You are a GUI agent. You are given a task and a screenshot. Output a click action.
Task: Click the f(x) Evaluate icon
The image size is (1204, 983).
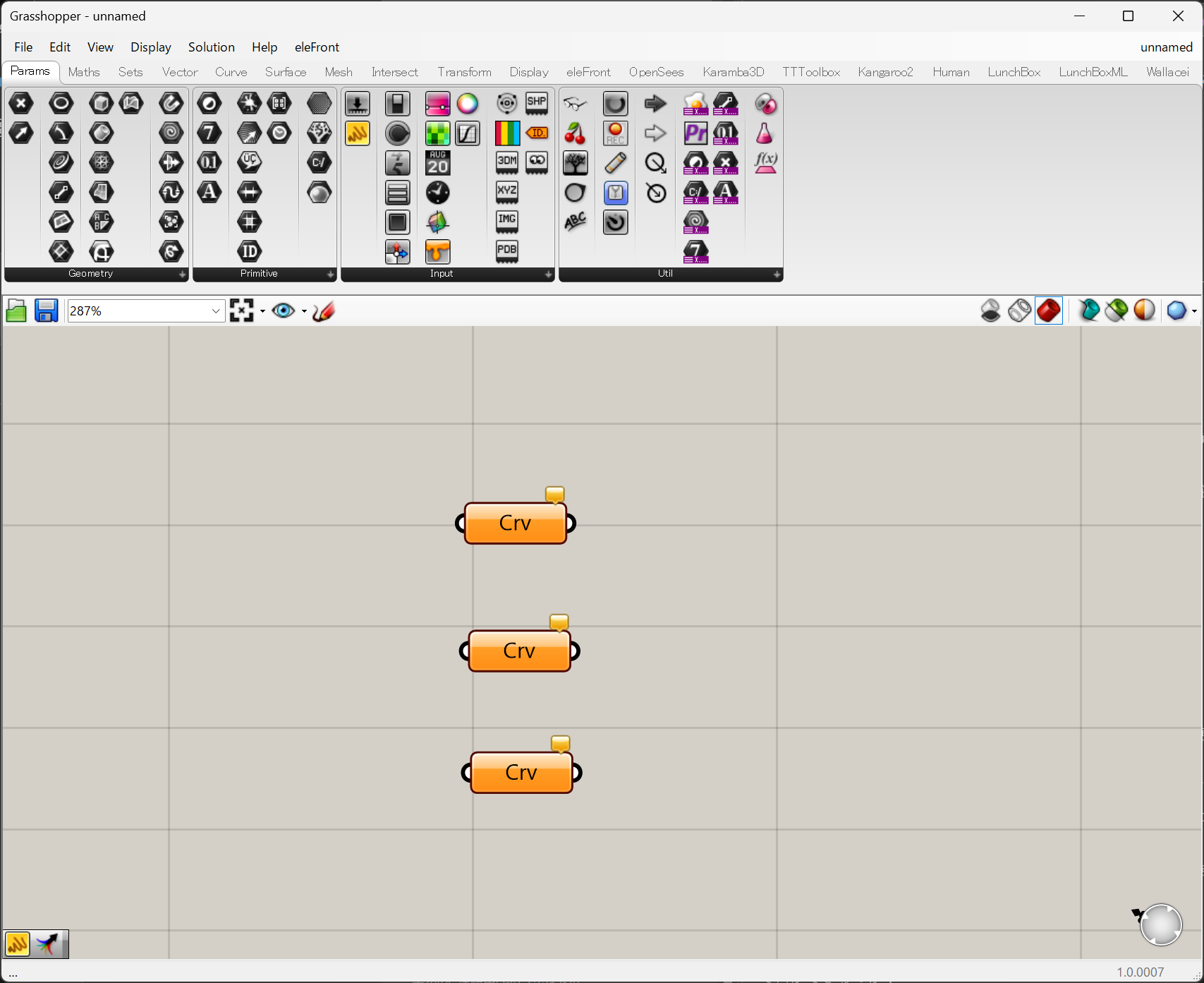click(x=765, y=163)
